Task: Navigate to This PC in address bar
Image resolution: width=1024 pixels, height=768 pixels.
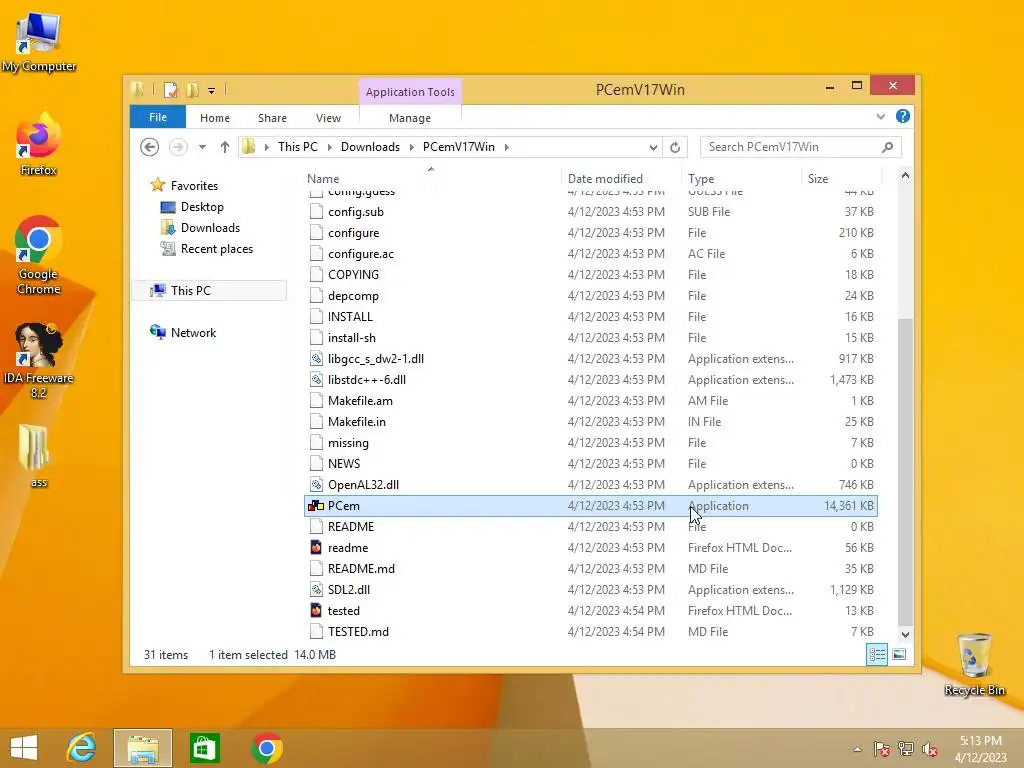Action: click(x=298, y=147)
